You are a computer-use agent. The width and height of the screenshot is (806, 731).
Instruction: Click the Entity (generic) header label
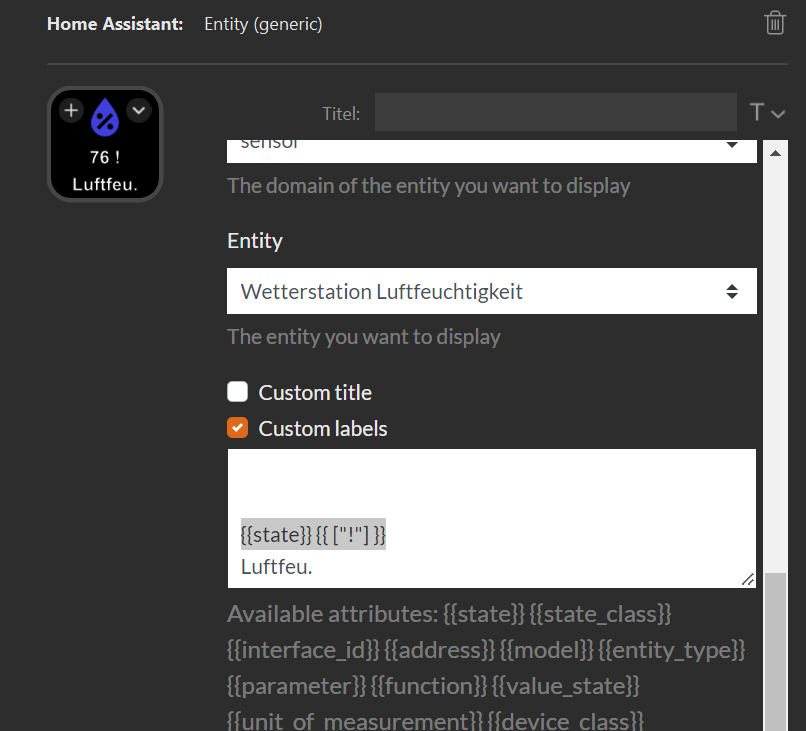(x=263, y=22)
